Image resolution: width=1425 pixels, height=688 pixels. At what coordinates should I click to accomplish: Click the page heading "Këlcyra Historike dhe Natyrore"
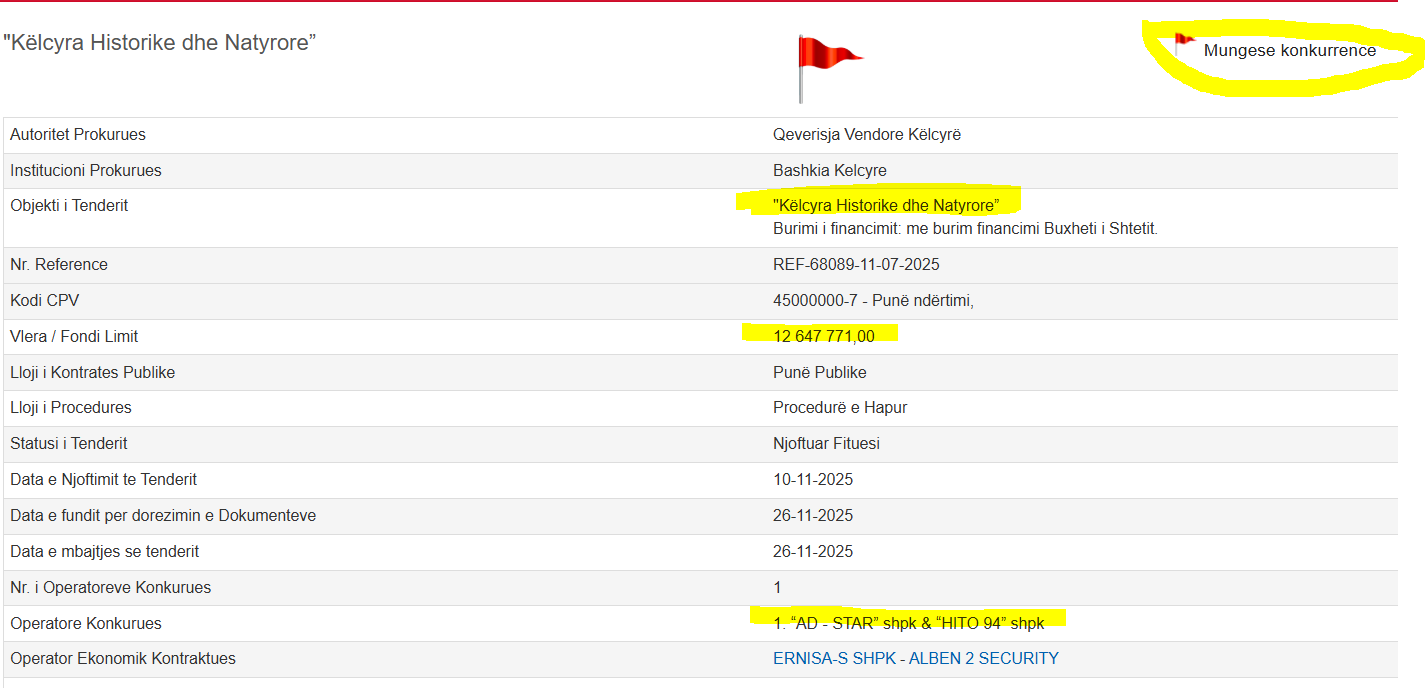tap(160, 43)
